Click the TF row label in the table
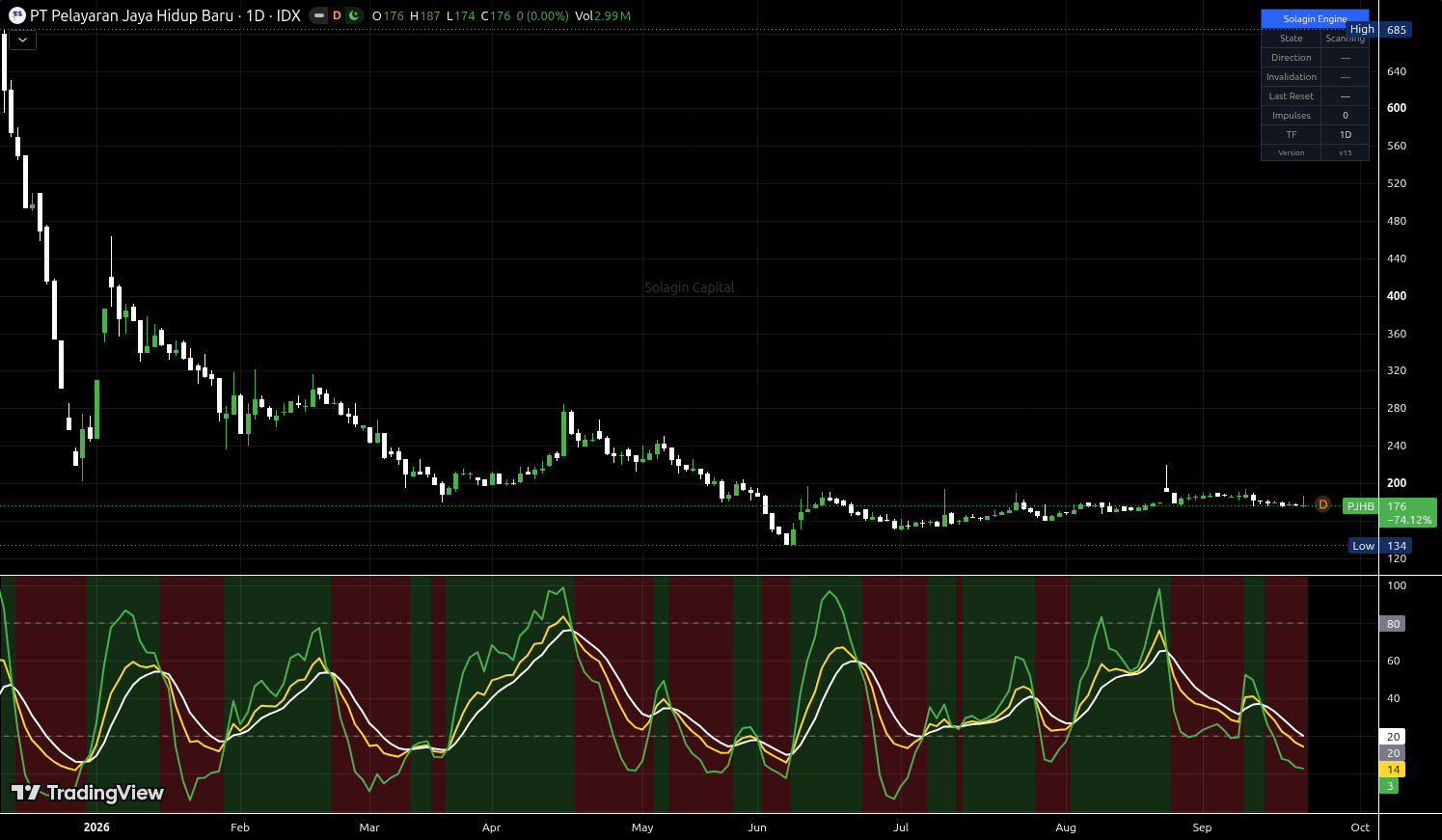The height and width of the screenshot is (840, 1442). click(1291, 135)
